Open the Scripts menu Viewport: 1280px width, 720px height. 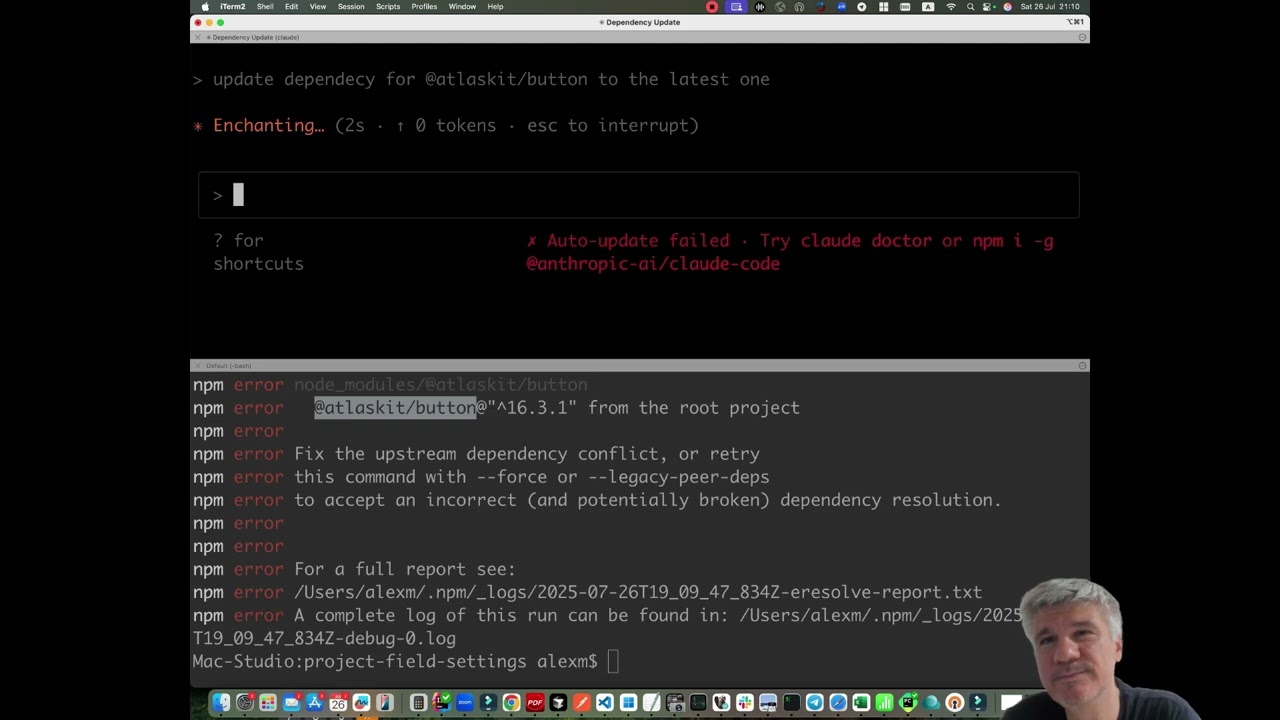coord(388,7)
